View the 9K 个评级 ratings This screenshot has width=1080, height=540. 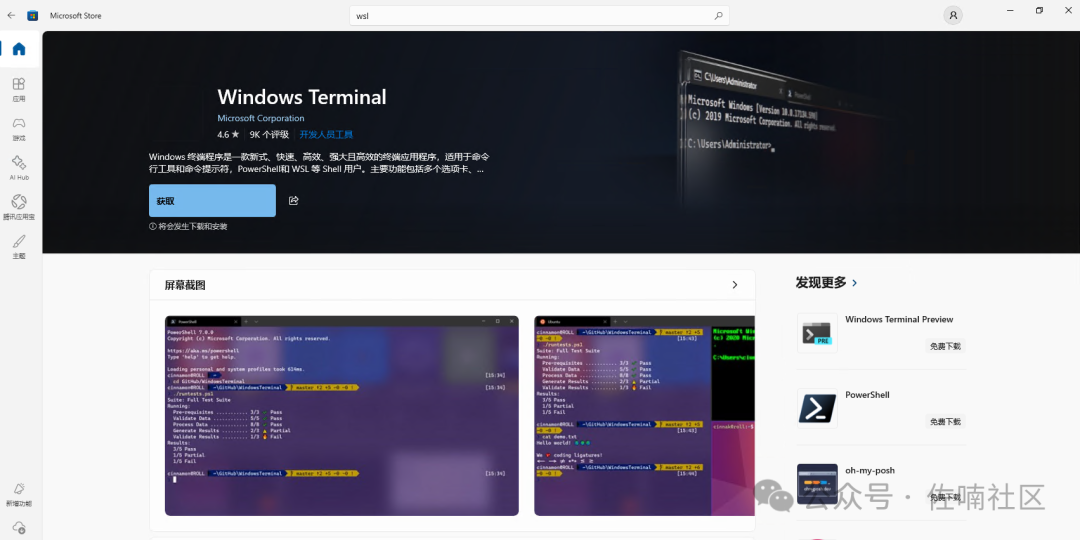(x=269, y=134)
